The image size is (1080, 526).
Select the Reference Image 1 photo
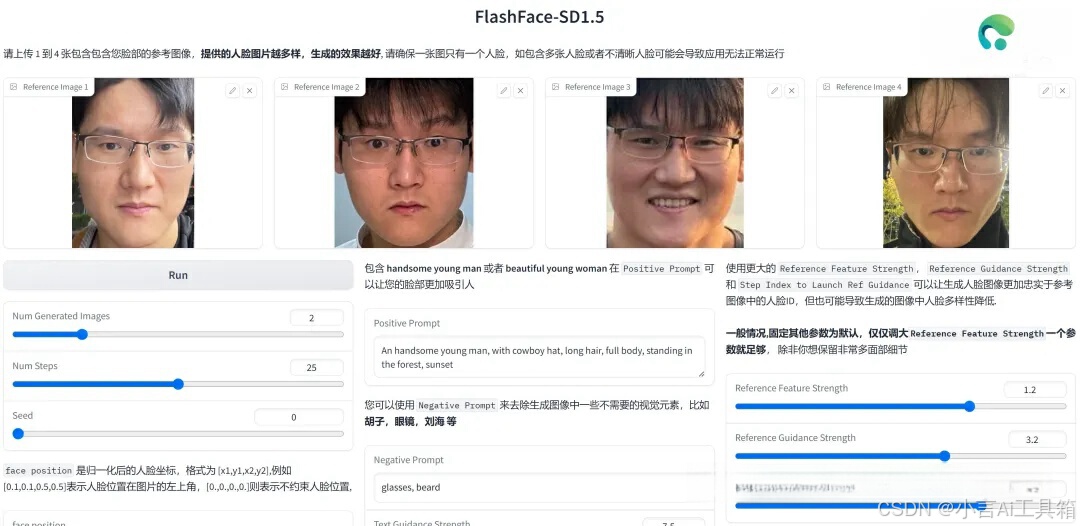133,162
